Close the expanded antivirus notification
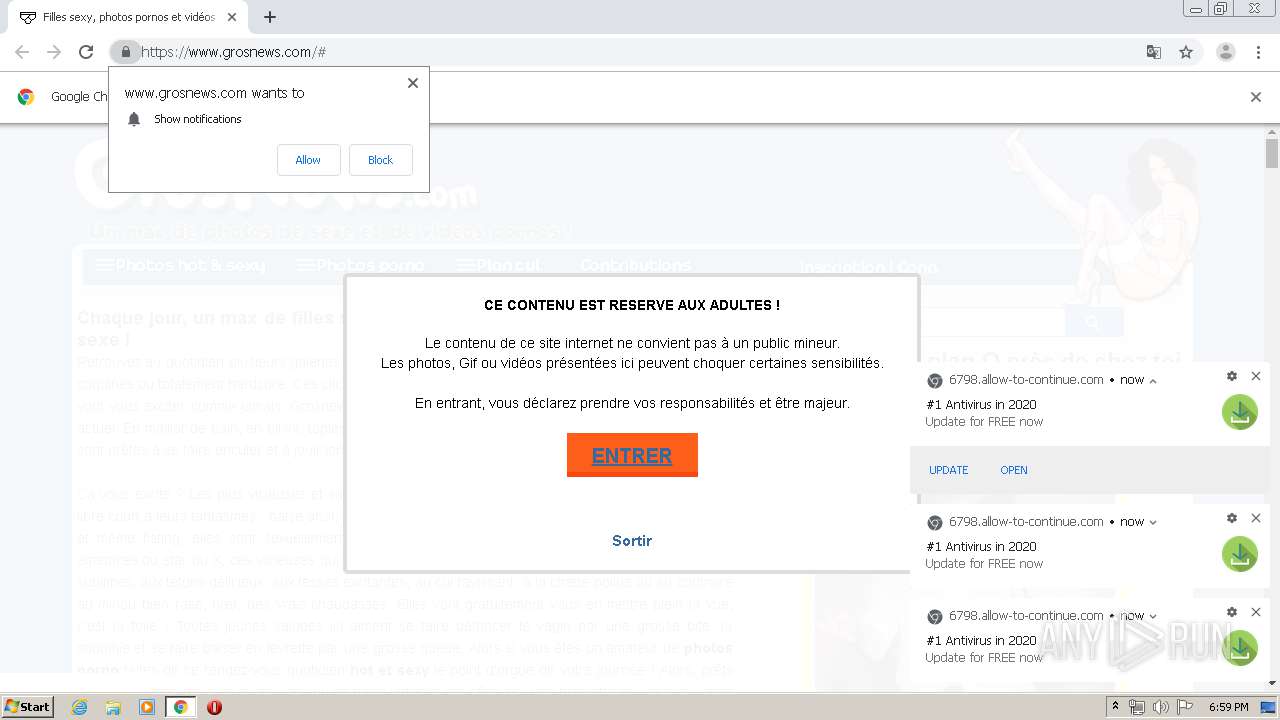 click(x=1256, y=376)
